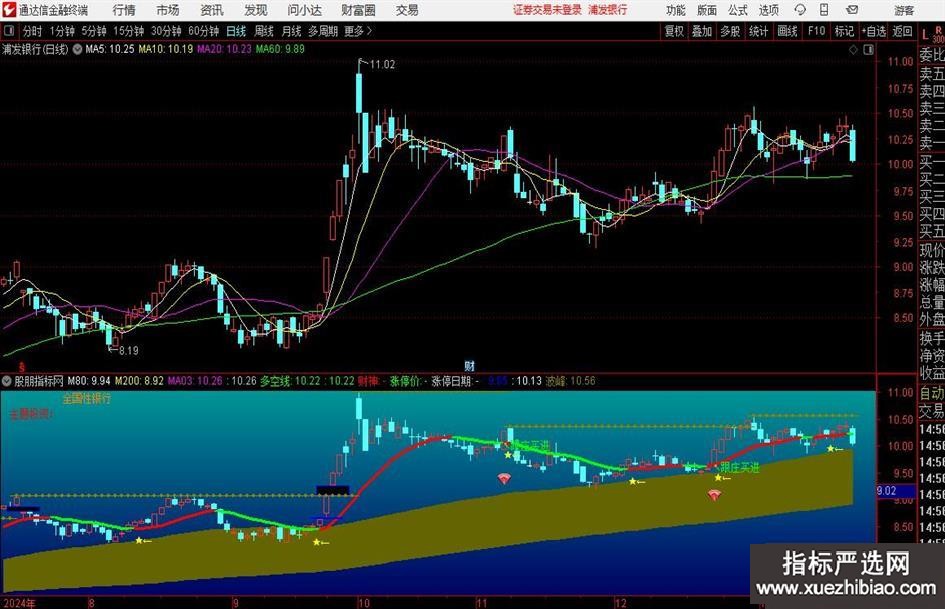
Task: Click the 返回 back button
Action: pos(902,31)
